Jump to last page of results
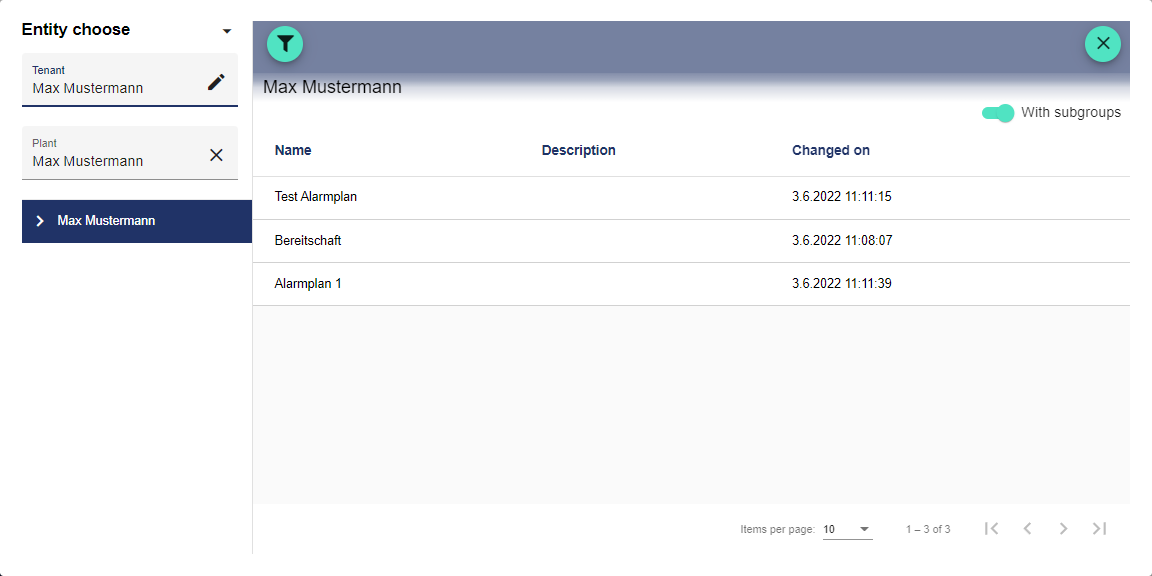 pyautogui.click(x=1099, y=528)
